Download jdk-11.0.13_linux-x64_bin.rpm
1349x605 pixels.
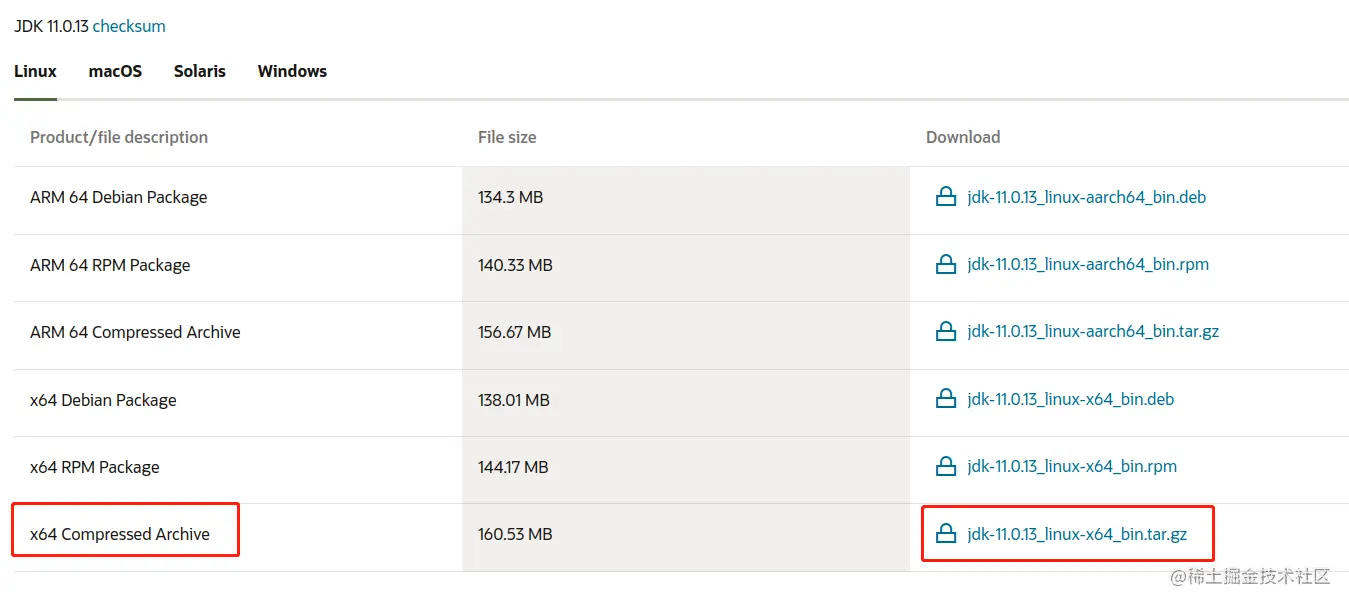[1072, 467]
